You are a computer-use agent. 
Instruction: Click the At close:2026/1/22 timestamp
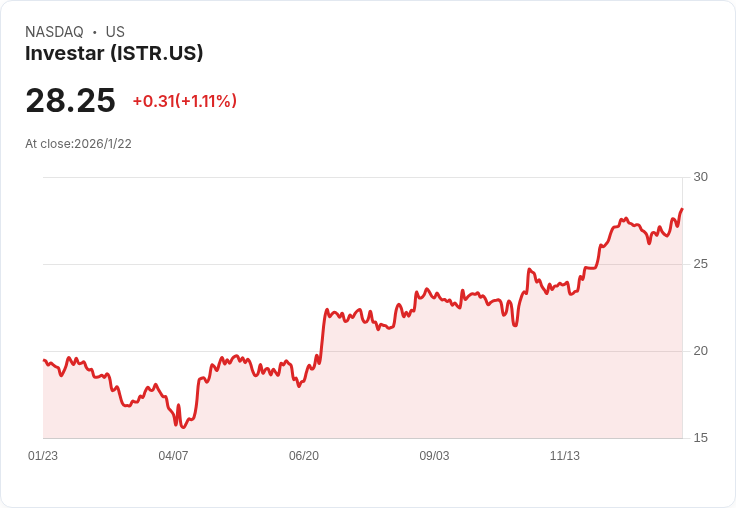click(x=78, y=143)
